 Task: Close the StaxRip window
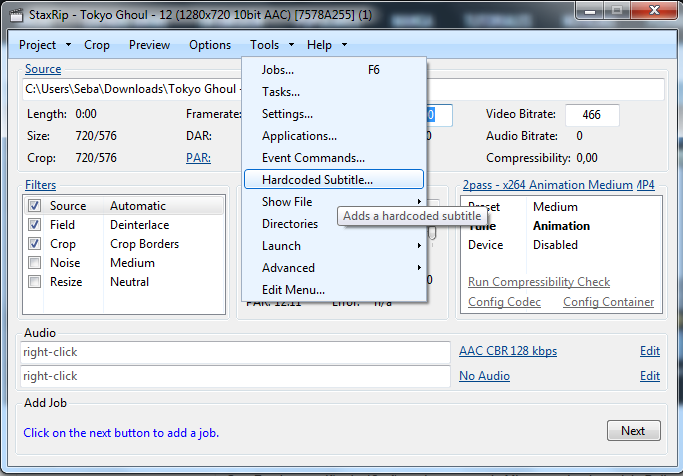click(654, 10)
